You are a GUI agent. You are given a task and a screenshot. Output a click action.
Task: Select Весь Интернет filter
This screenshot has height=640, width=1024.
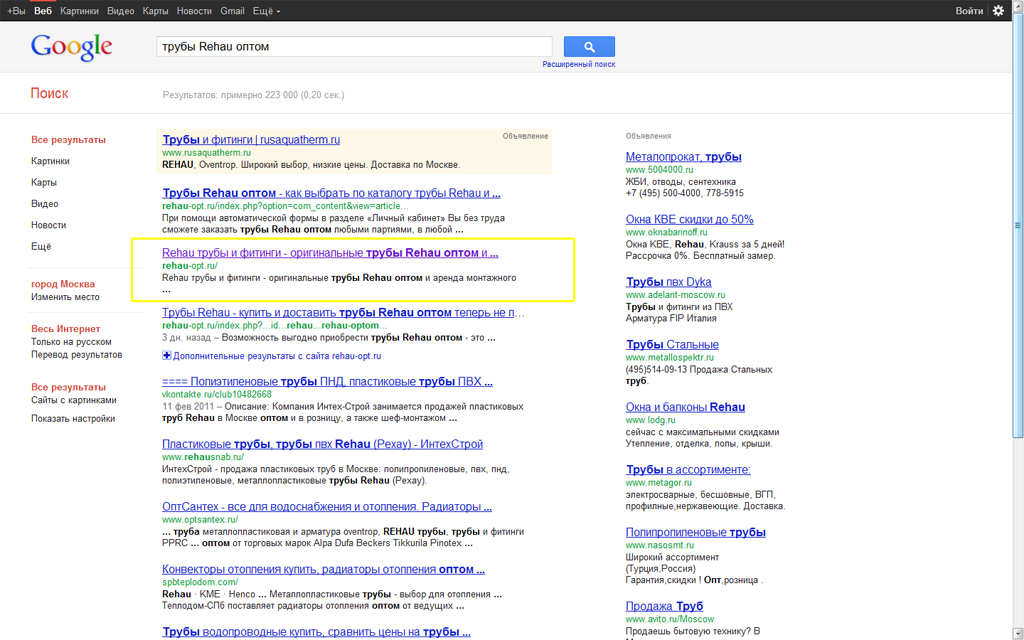click(66, 328)
